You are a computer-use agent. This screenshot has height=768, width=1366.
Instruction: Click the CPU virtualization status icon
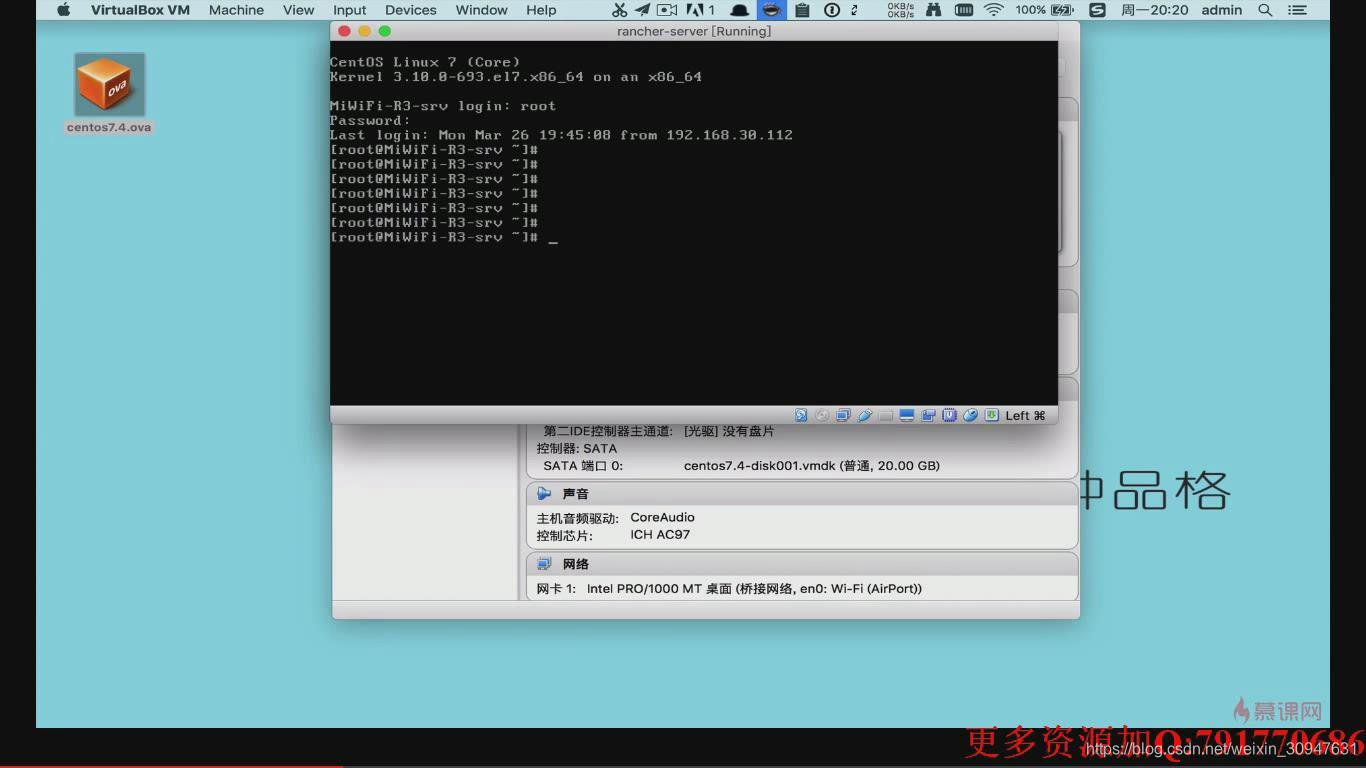pyautogui.click(x=949, y=415)
